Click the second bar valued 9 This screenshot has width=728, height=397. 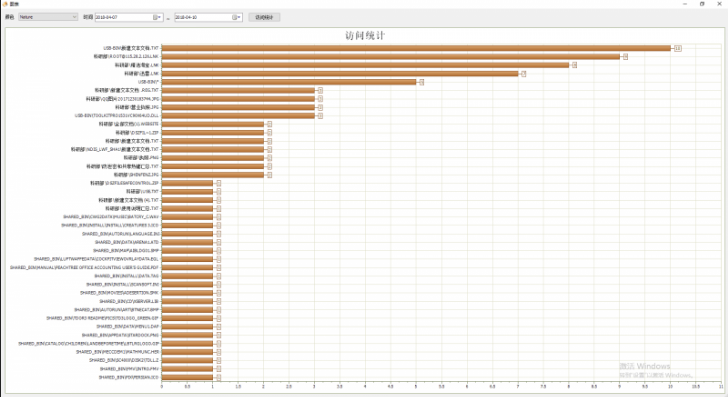pyautogui.click(x=391, y=57)
